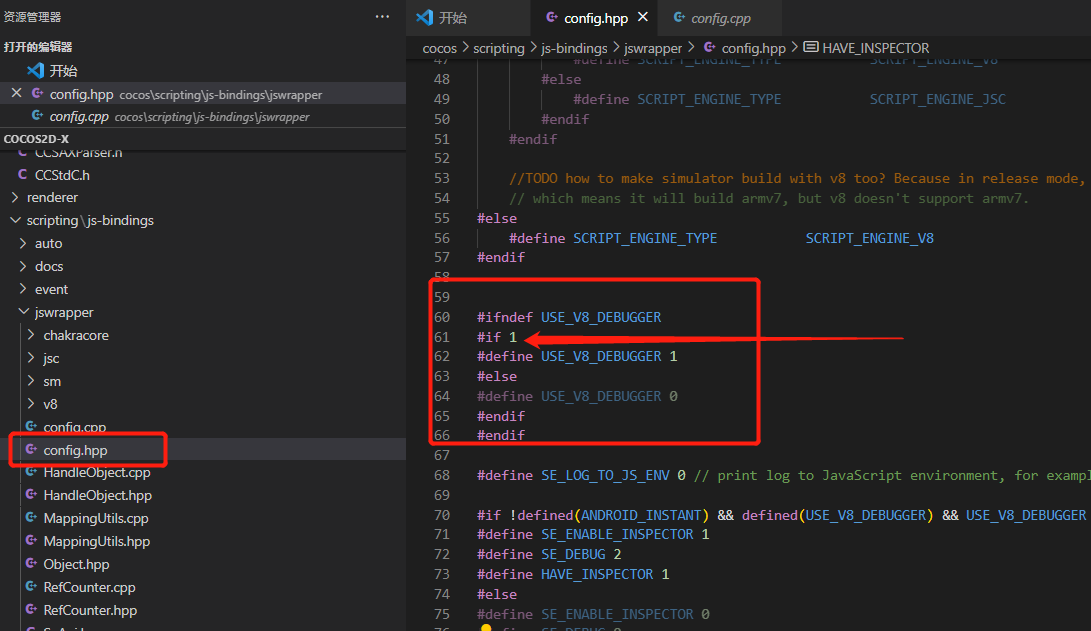
Task: Click '#define HAVE_INSPECTOR 1' code line
Action: 573,574
